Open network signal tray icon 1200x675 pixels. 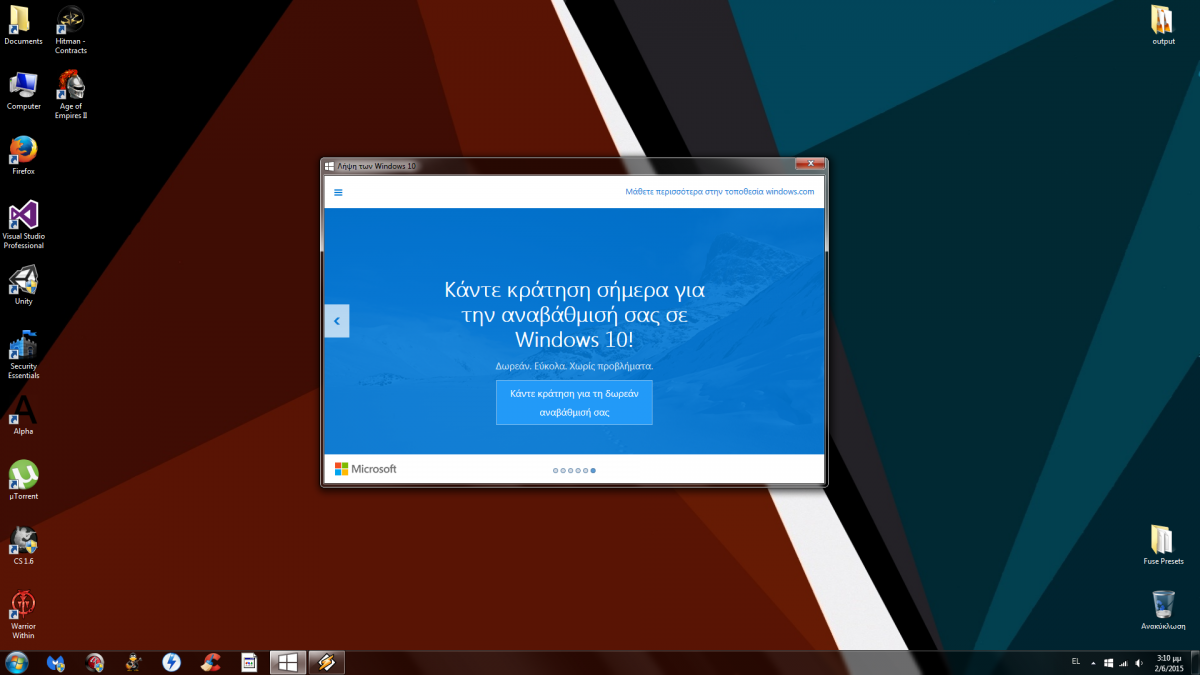point(1124,662)
